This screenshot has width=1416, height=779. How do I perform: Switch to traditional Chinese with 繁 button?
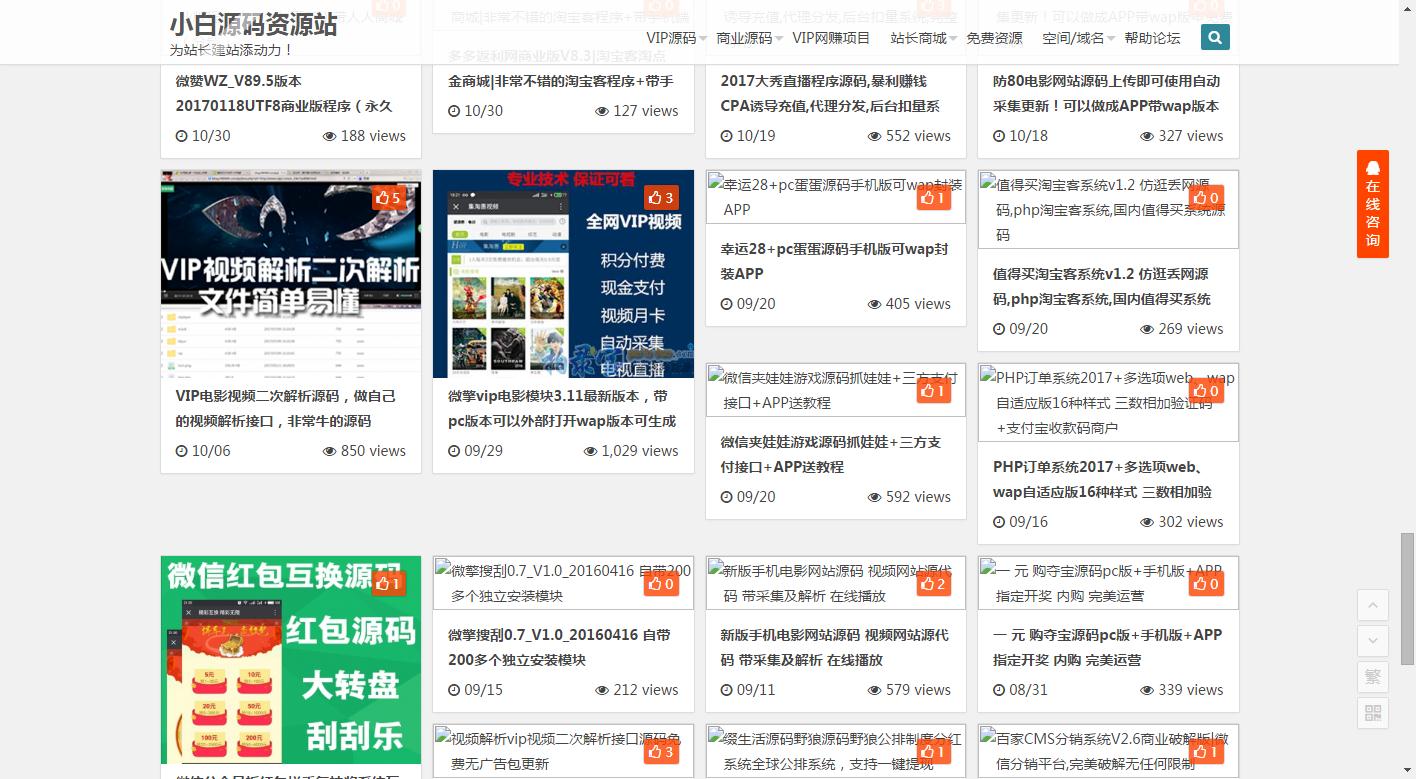1372,677
